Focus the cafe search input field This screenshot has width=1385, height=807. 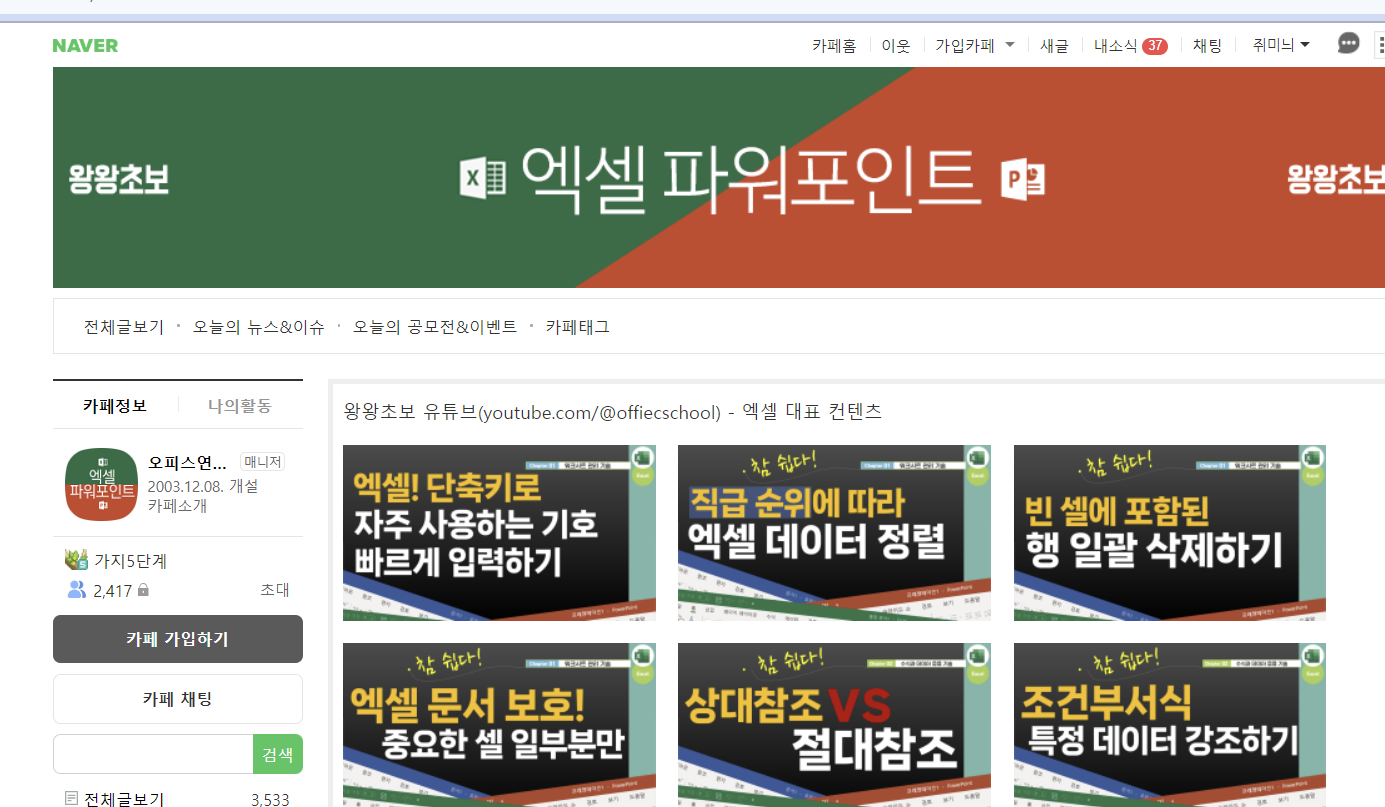point(153,754)
